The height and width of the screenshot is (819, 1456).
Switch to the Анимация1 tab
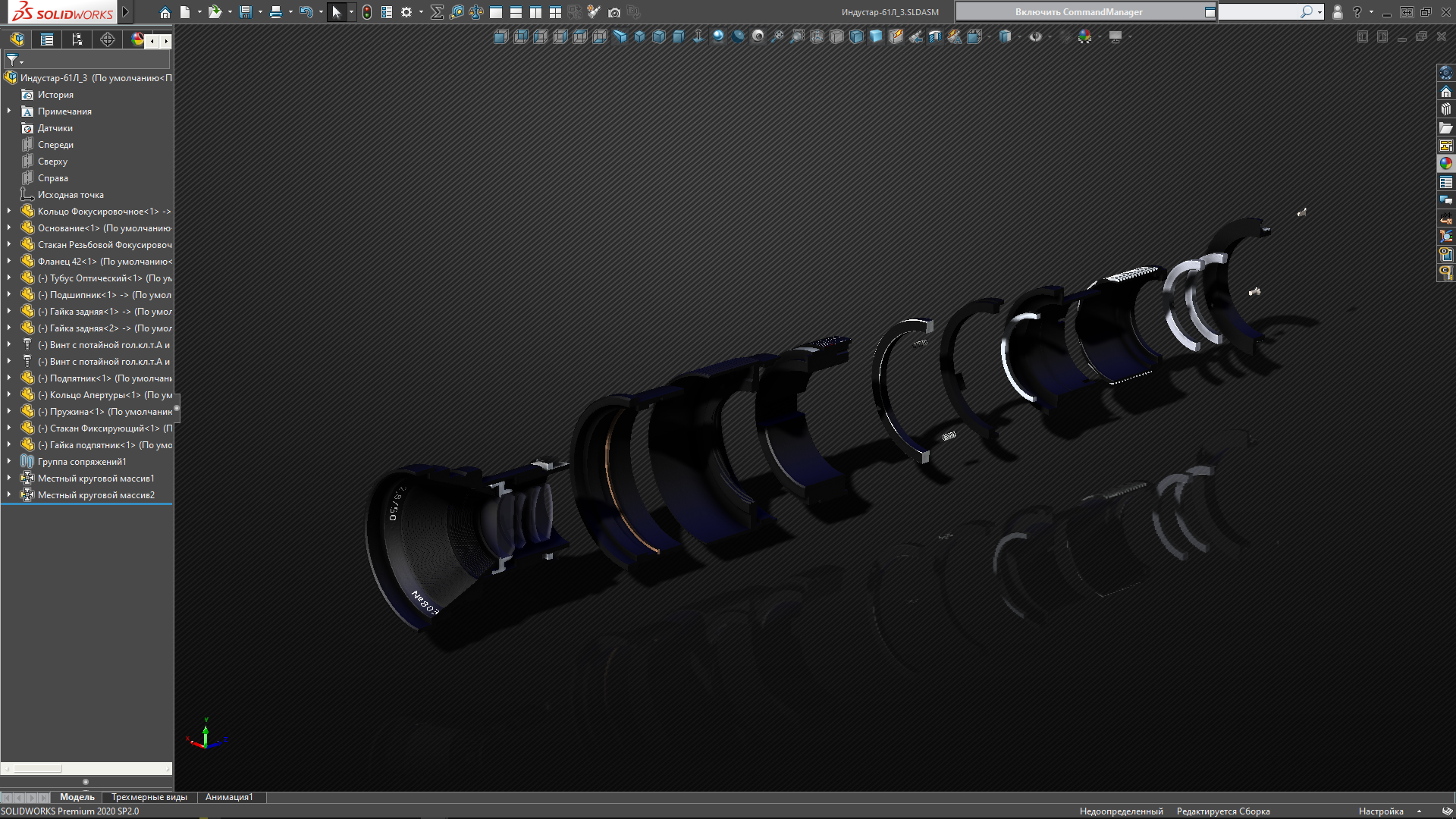tap(229, 797)
